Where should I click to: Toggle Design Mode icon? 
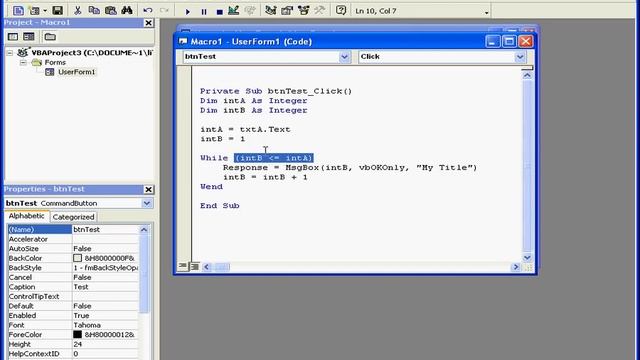(233, 11)
